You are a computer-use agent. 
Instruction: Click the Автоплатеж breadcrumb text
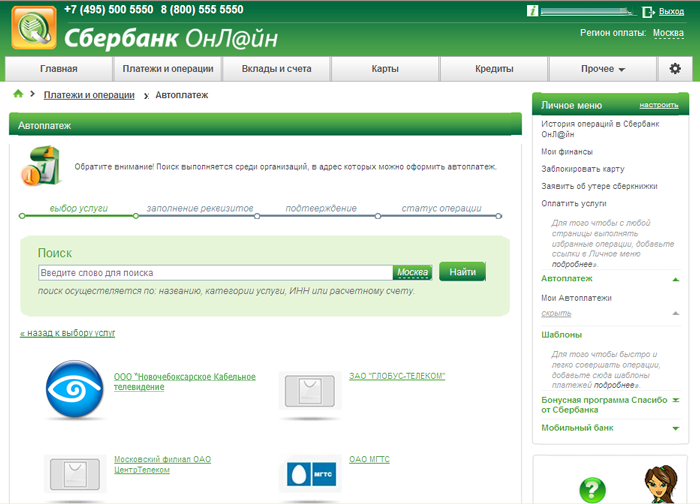[182, 95]
